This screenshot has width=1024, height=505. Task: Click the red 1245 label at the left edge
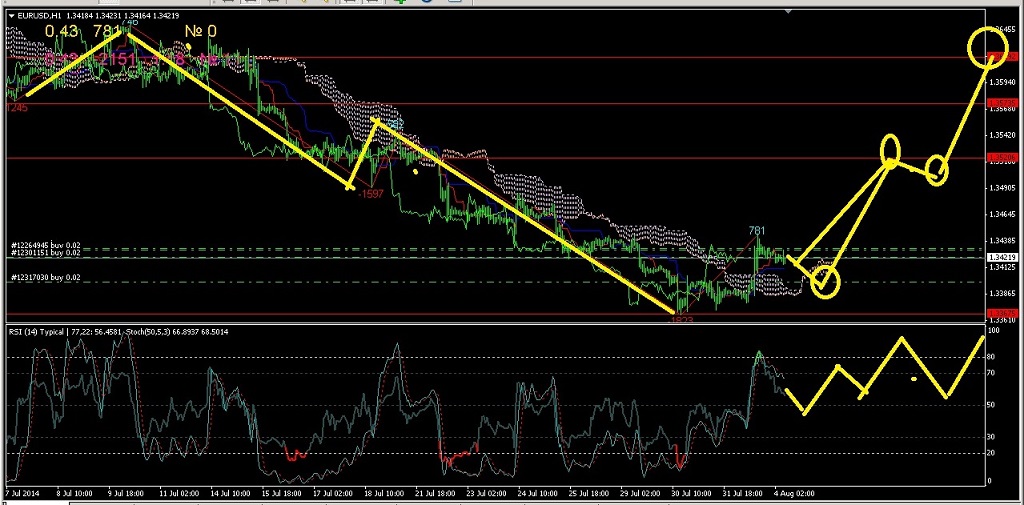pos(16,107)
